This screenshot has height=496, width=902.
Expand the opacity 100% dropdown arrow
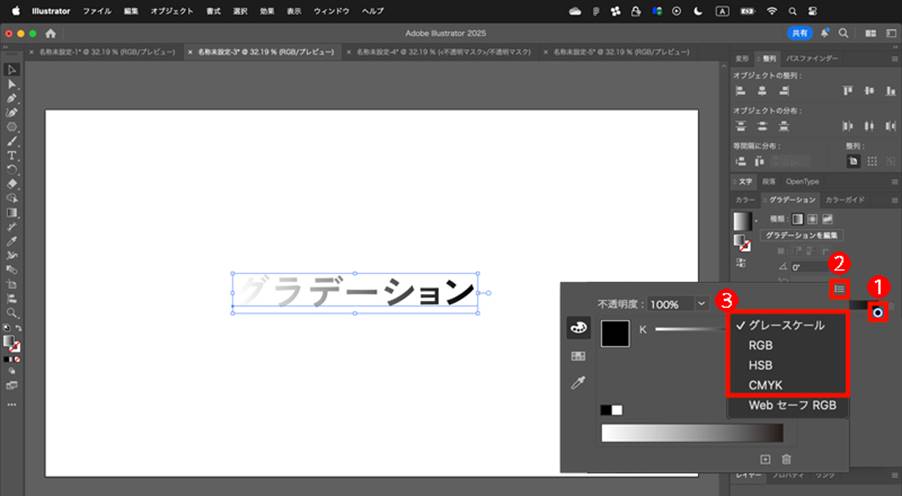coord(701,304)
